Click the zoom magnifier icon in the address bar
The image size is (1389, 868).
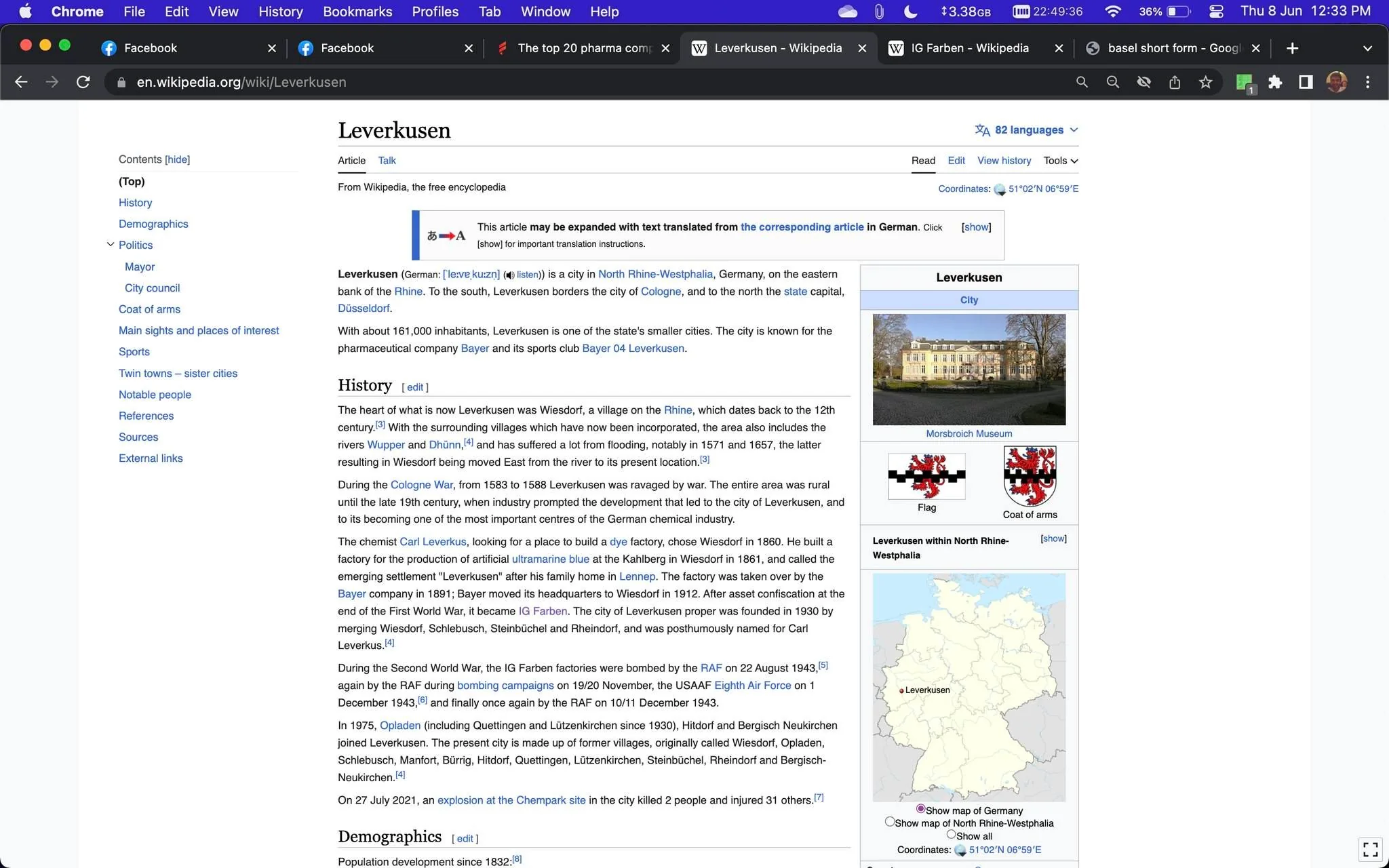tap(1113, 82)
